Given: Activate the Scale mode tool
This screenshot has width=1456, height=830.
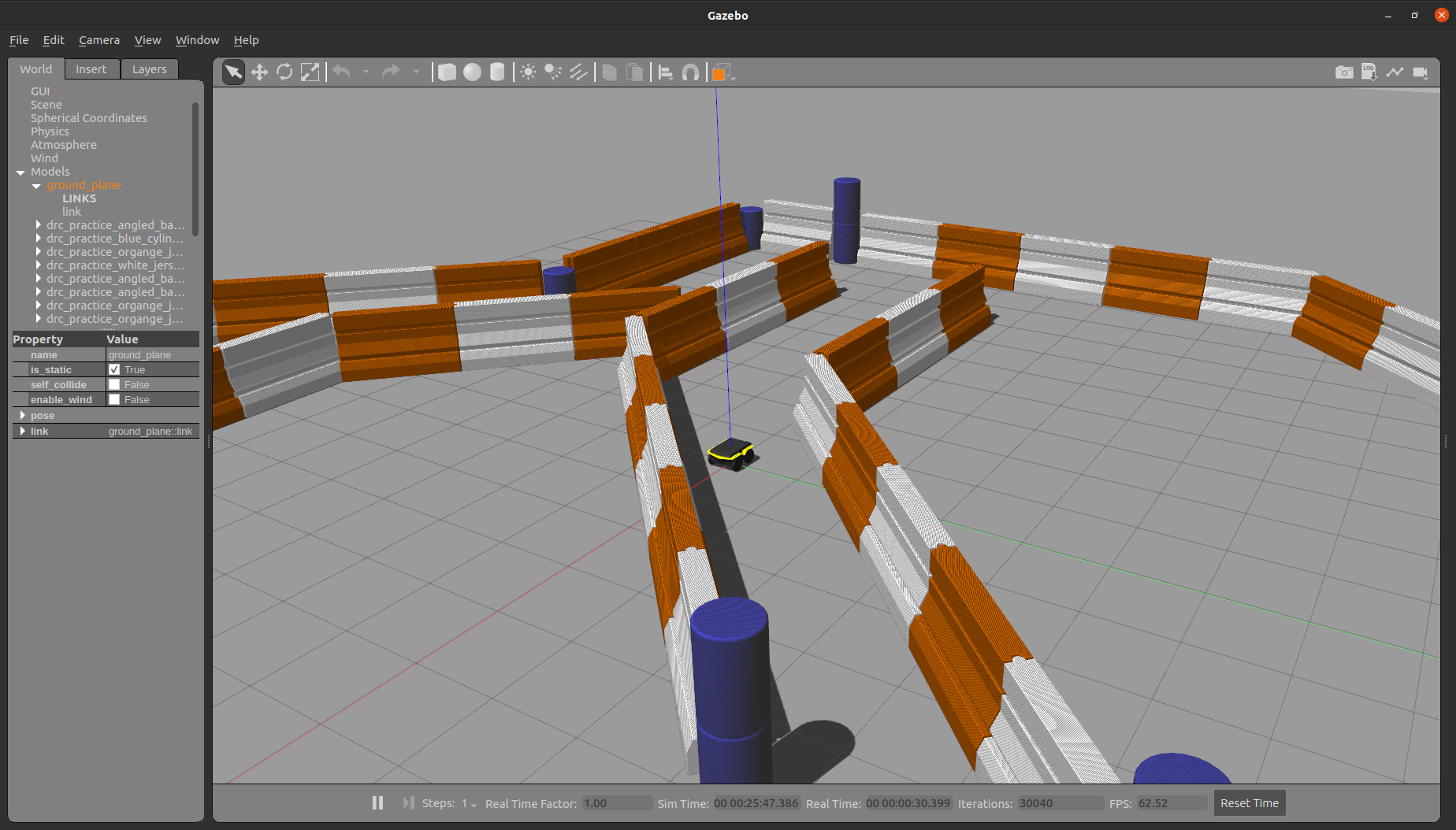Looking at the screenshot, I should pyautogui.click(x=310, y=72).
